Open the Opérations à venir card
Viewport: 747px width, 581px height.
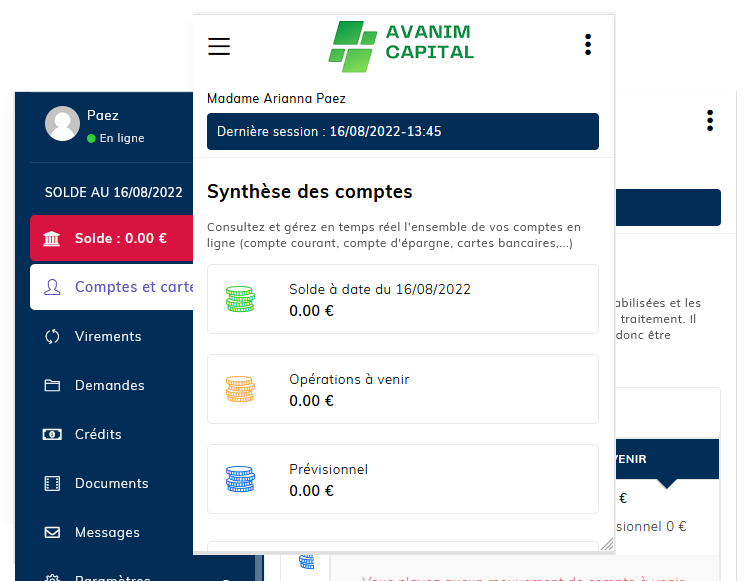pyautogui.click(x=403, y=389)
